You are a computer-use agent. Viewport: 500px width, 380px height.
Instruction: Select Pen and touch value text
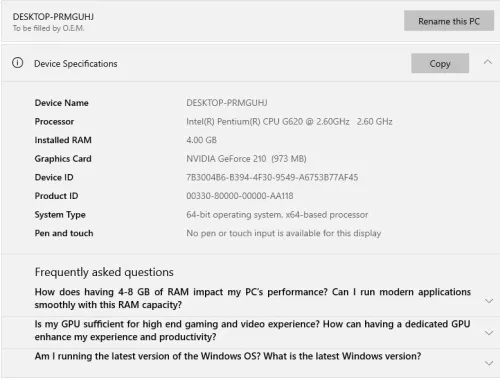[x=283, y=233]
